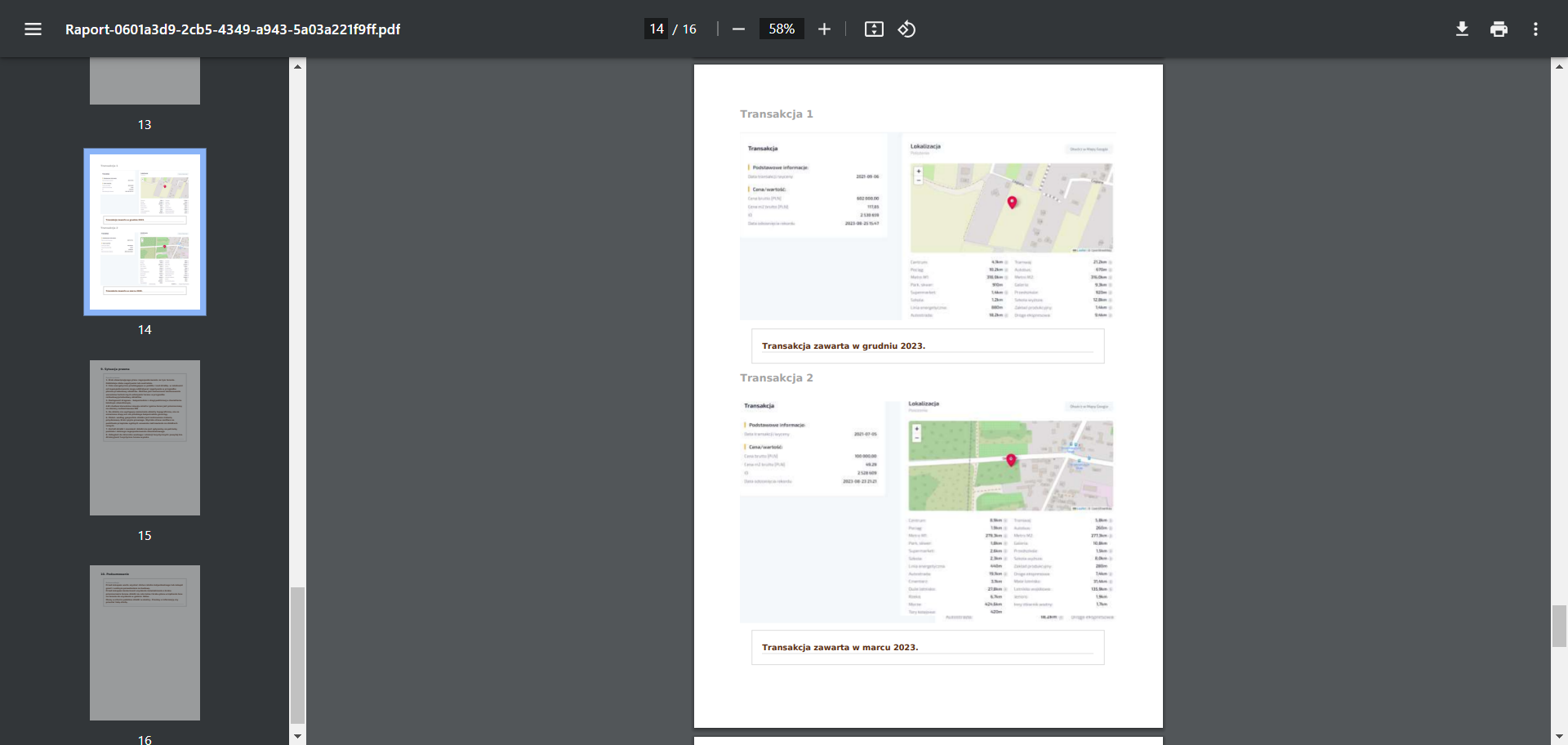Click the 58% zoom level field
This screenshot has width=1568, height=745.
point(782,29)
